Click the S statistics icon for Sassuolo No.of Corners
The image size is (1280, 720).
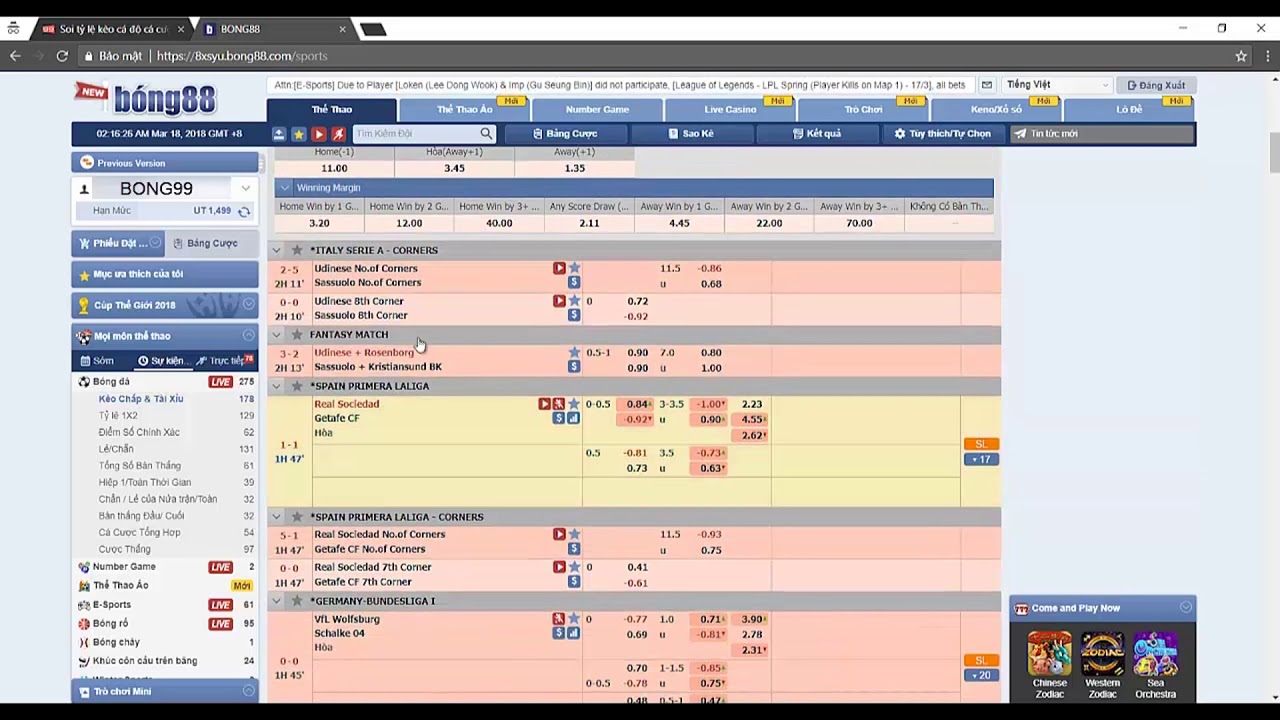point(573,283)
